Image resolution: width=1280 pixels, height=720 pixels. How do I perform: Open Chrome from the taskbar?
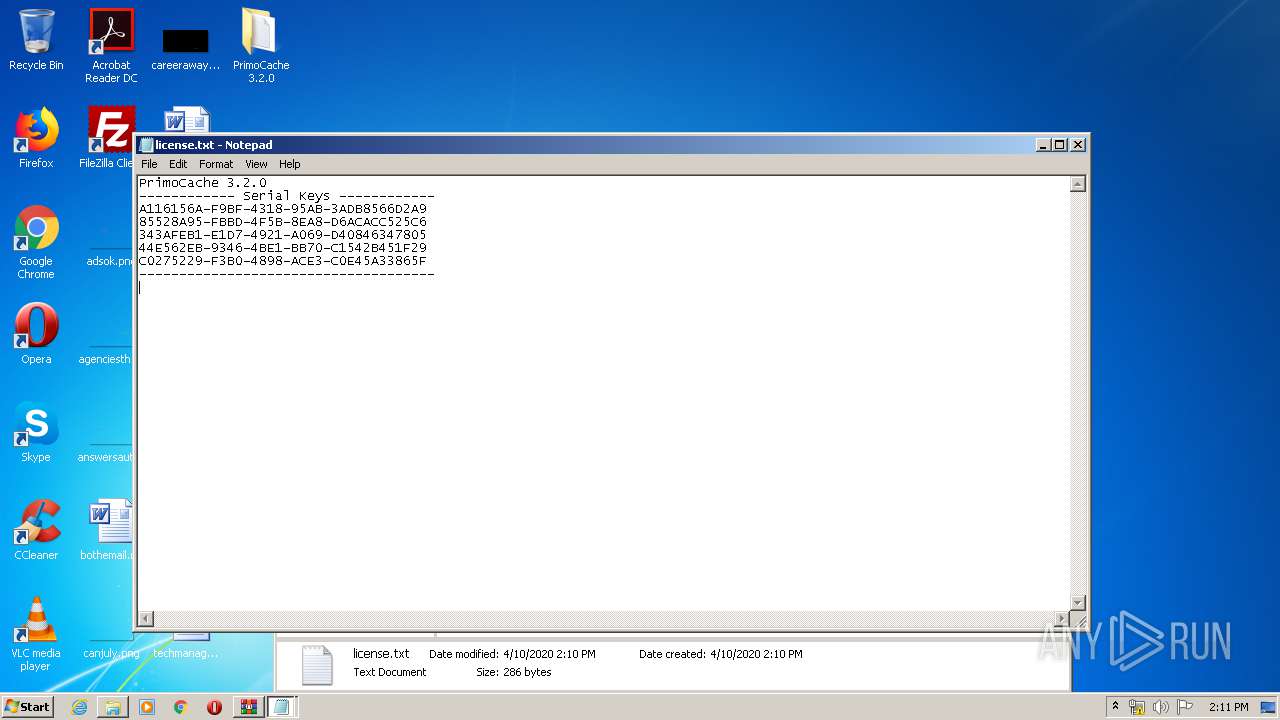click(x=181, y=707)
